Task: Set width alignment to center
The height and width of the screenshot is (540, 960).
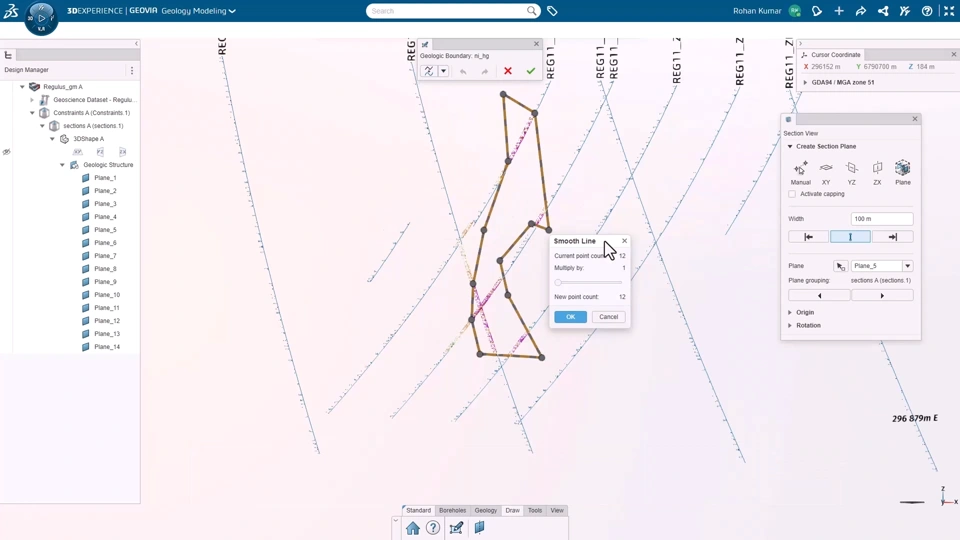Action: tap(850, 237)
